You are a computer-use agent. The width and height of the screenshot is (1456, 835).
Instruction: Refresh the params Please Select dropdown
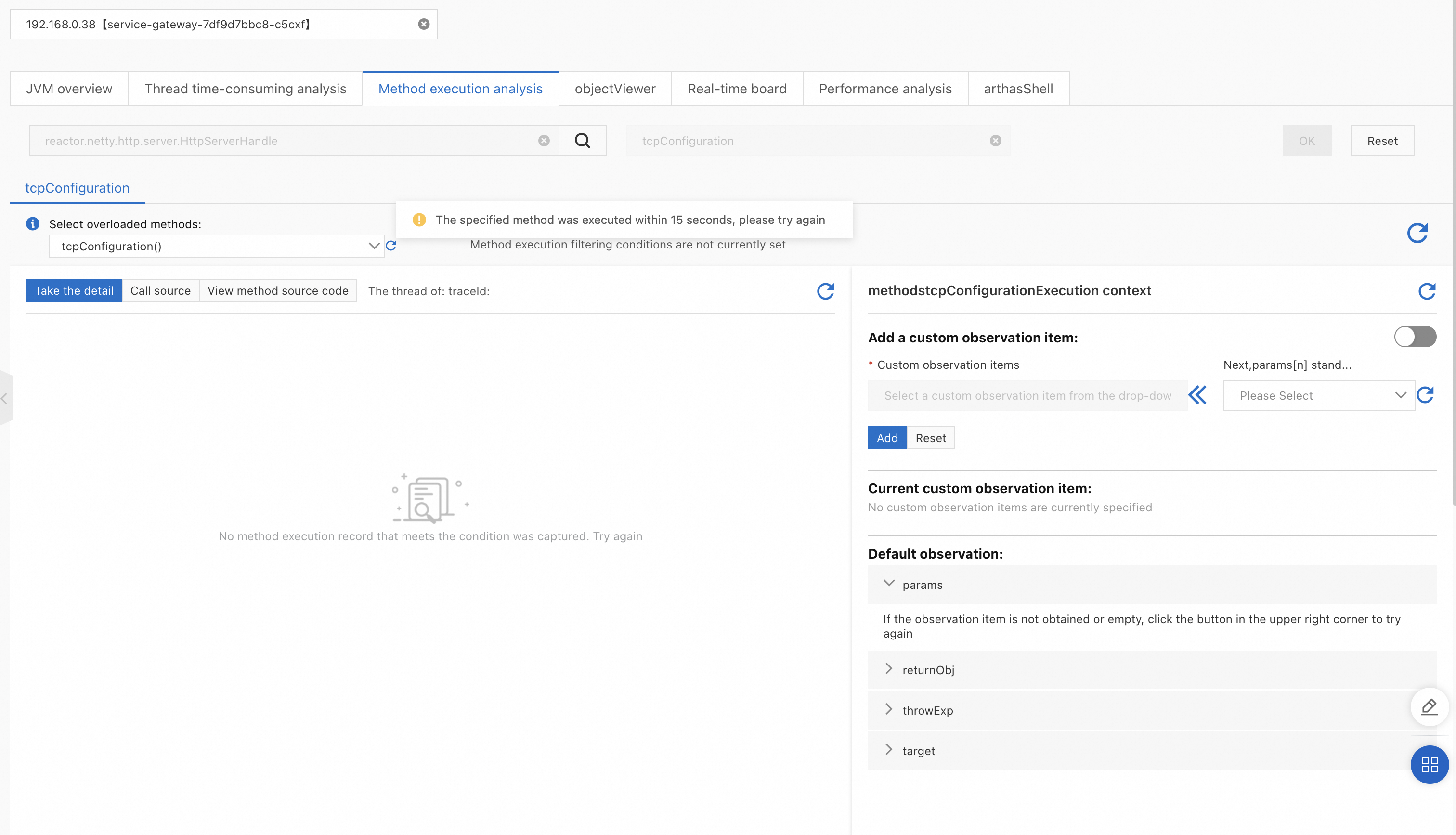(x=1425, y=395)
